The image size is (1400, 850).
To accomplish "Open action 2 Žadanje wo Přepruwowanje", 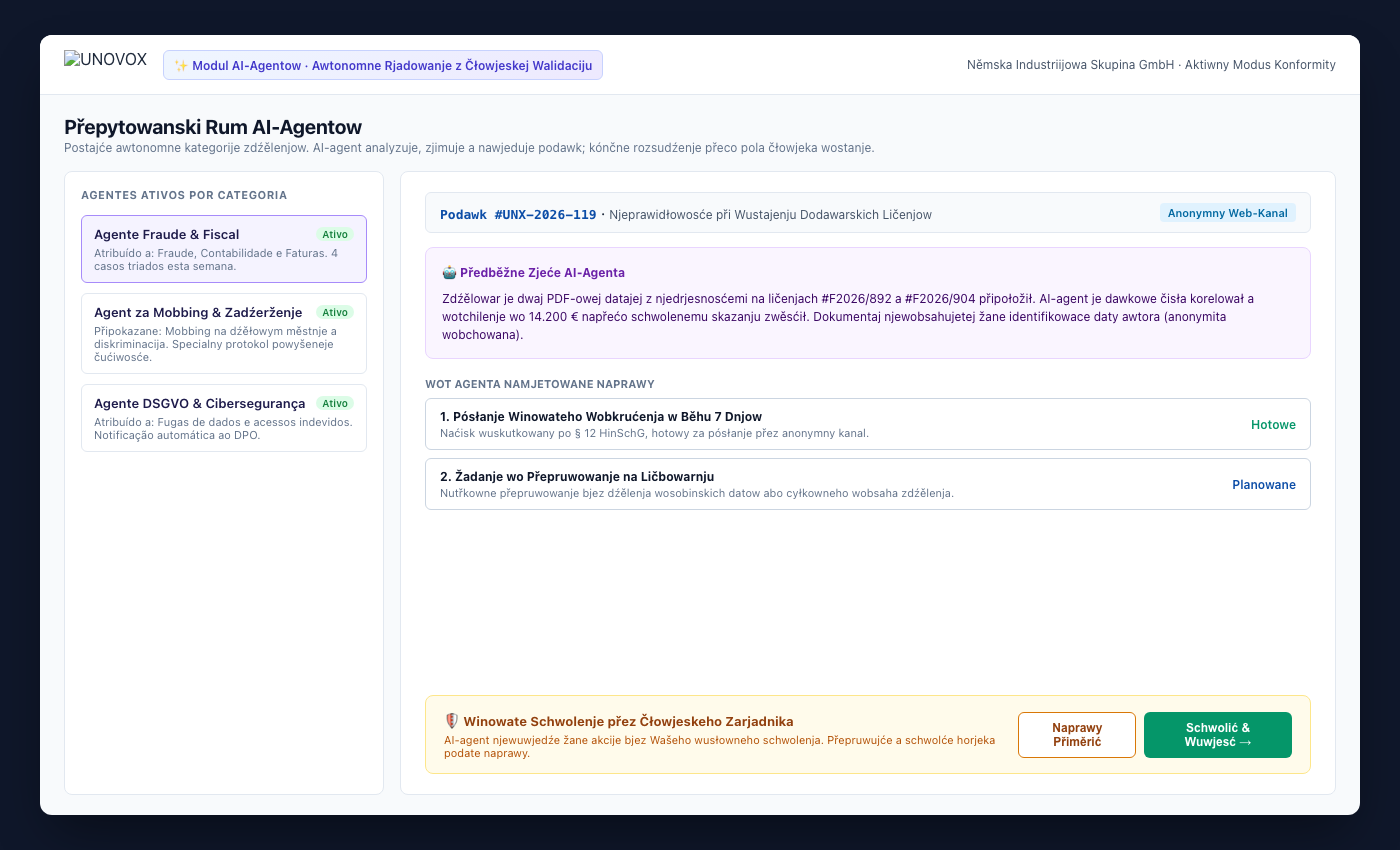I will pyautogui.click(x=867, y=484).
